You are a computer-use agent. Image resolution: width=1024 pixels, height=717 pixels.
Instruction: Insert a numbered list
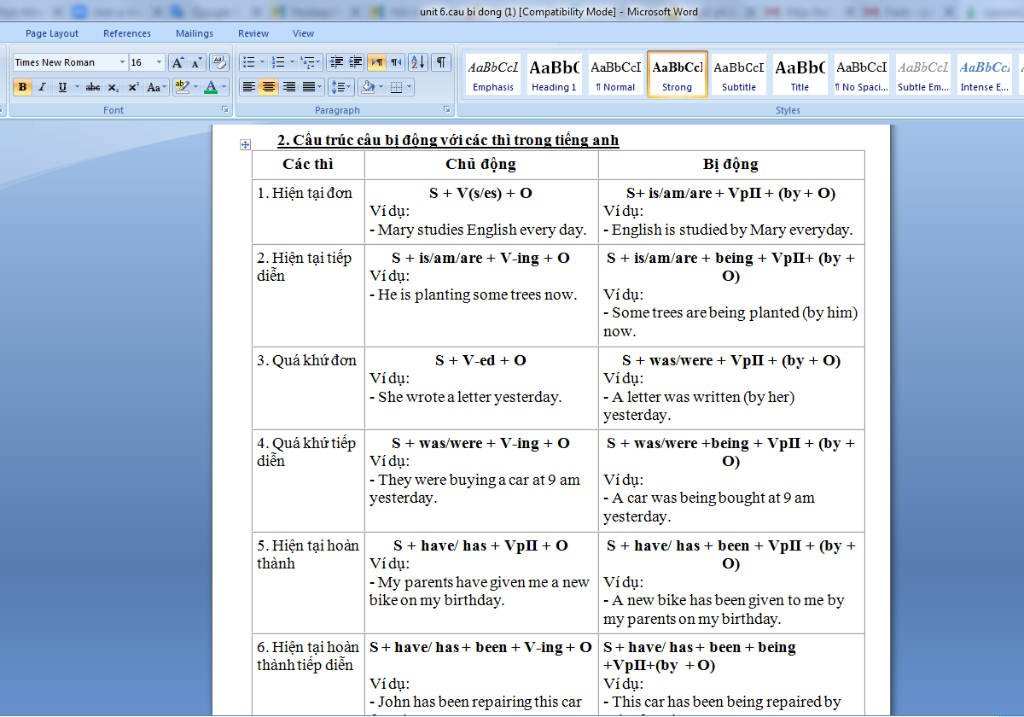278,63
